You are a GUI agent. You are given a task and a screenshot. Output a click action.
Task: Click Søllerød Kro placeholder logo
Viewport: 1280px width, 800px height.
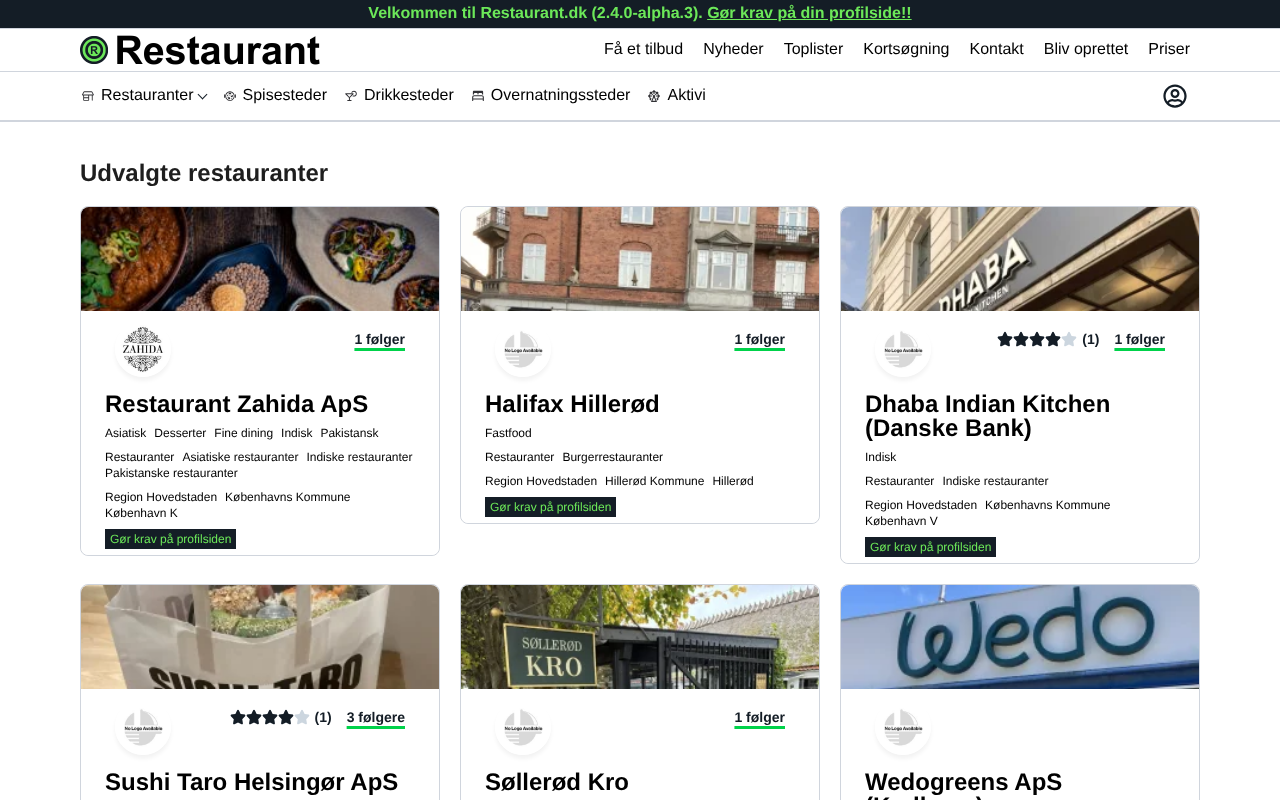coord(523,727)
